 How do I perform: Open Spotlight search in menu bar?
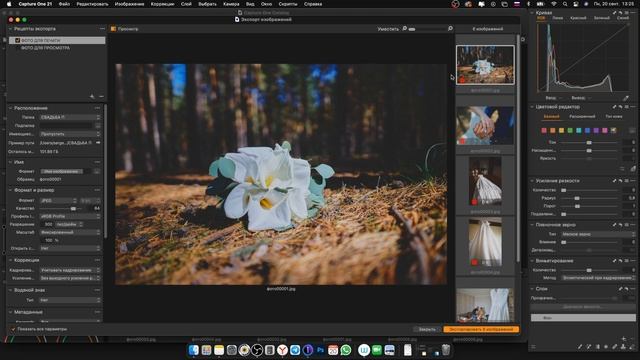pos(565,4)
